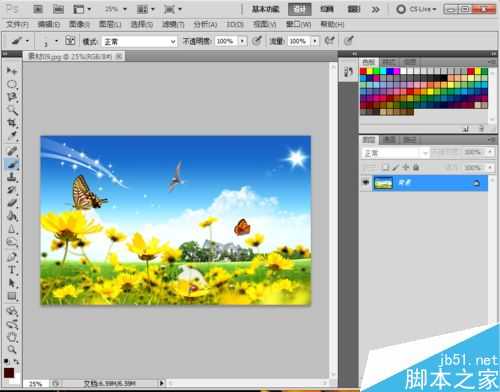Hide the Background layer with its eye icon
The height and width of the screenshot is (392, 500).
pyautogui.click(x=366, y=183)
